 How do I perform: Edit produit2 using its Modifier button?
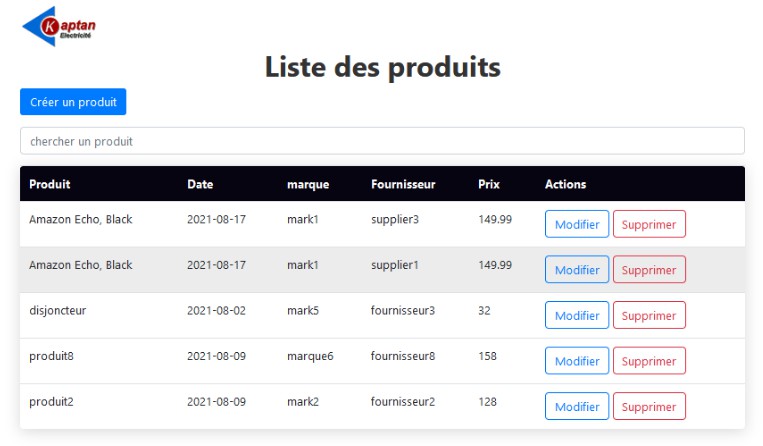tap(576, 406)
